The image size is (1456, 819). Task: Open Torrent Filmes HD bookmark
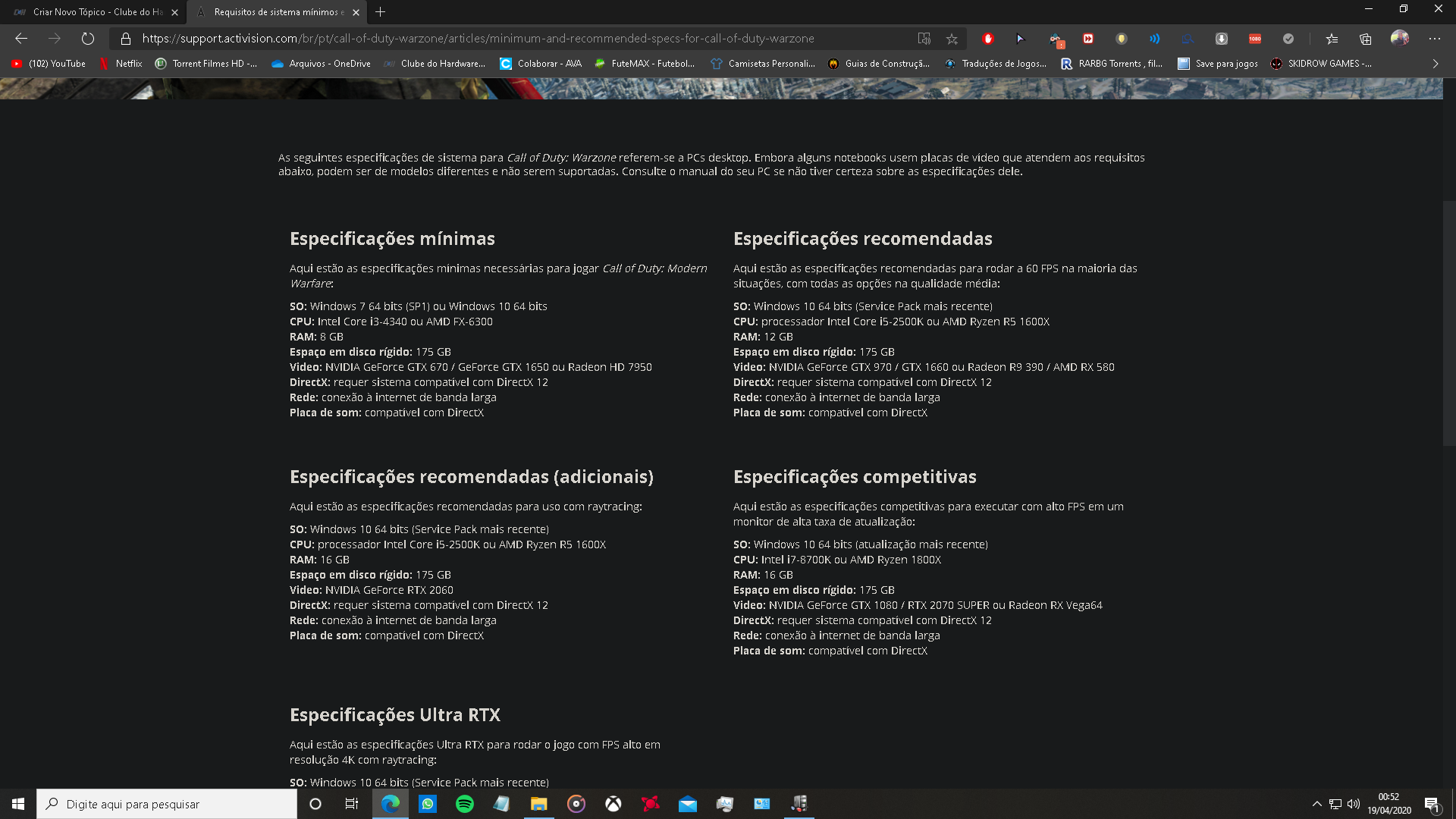(x=206, y=64)
